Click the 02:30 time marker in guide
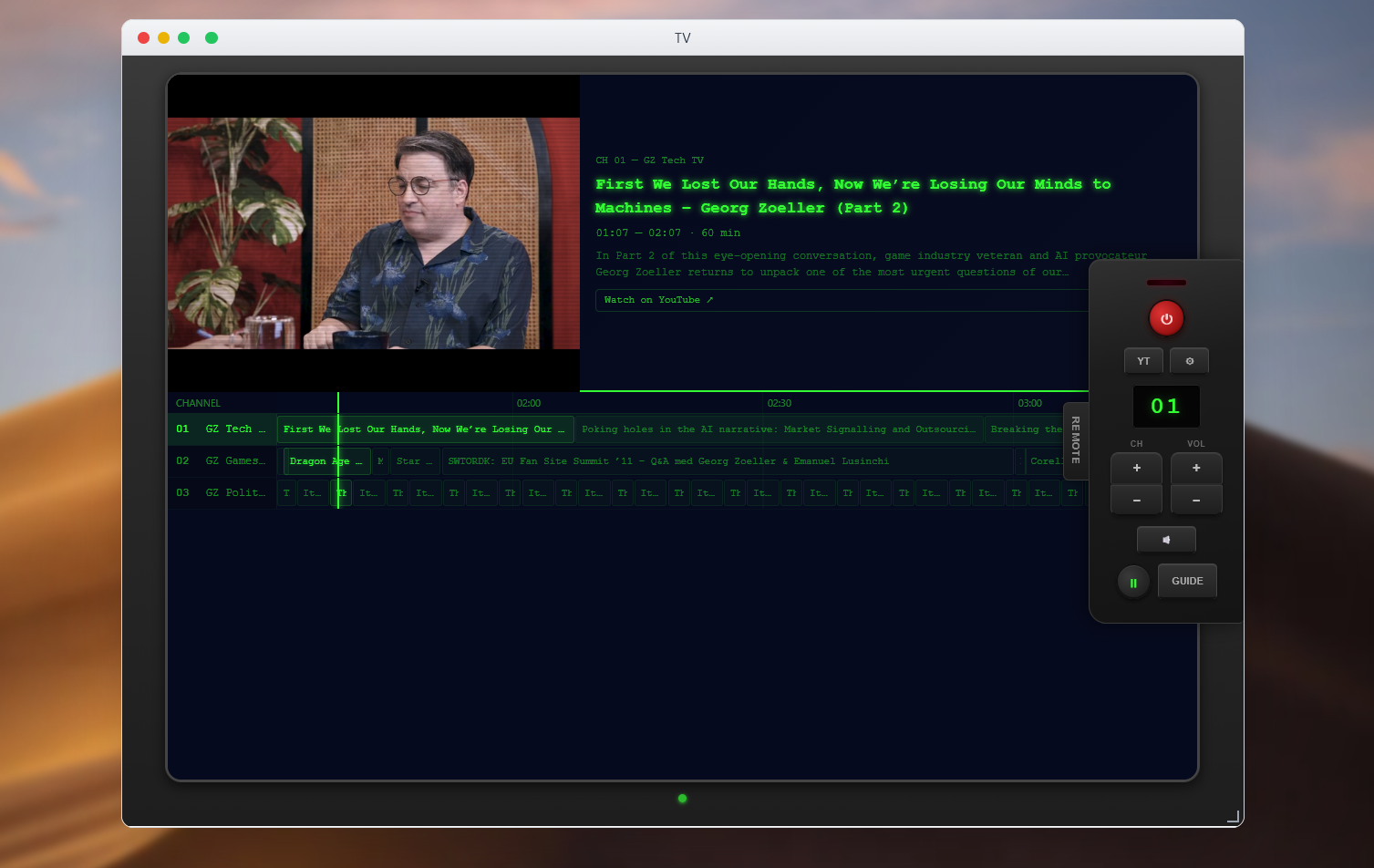 779,403
